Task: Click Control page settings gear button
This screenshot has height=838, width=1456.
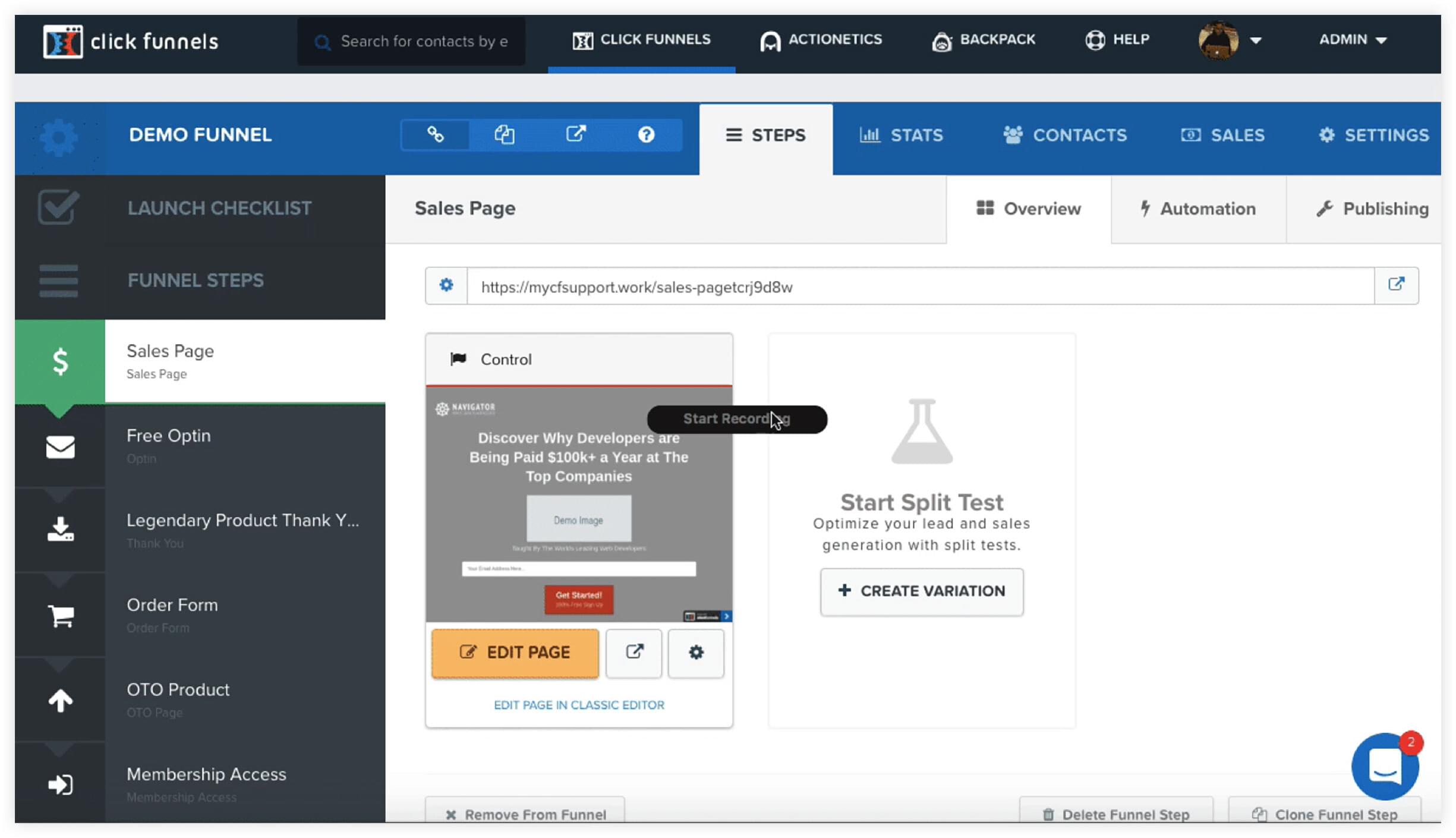Action: (x=695, y=653)
